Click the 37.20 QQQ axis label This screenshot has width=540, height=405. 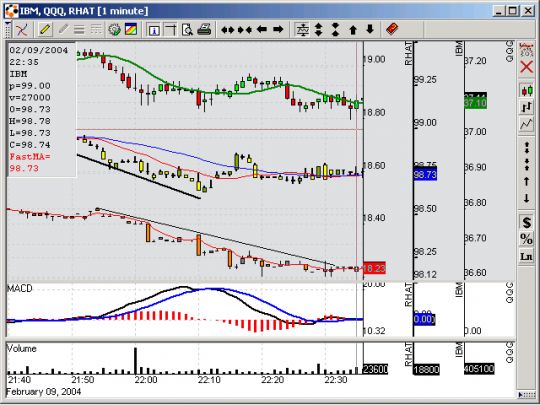(476, 61)
